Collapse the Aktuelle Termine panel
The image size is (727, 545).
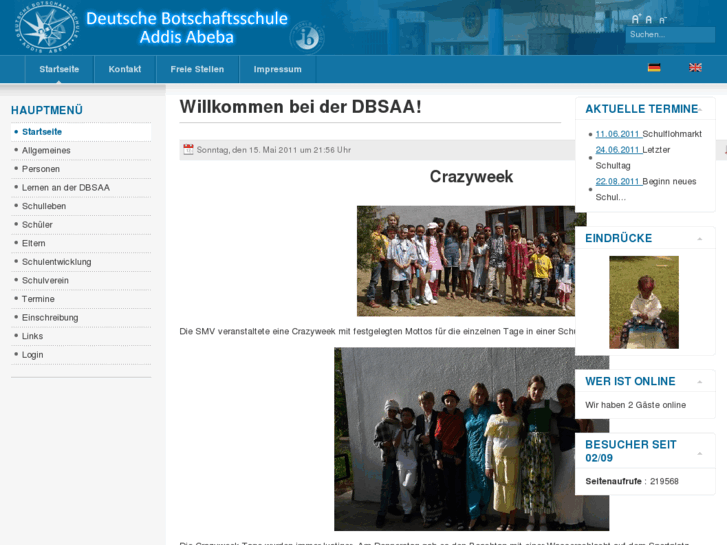click(x=700, y=109)
